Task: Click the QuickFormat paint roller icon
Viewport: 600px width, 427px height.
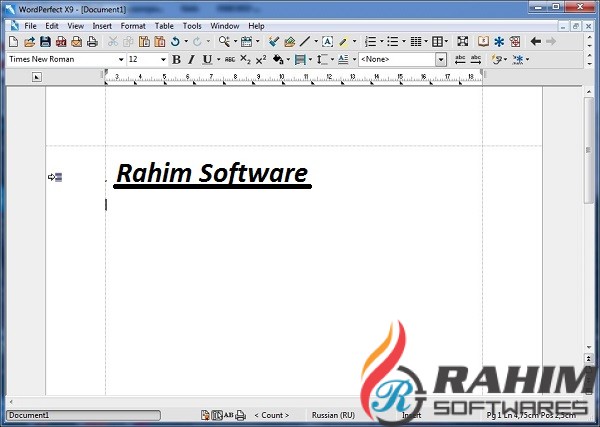Action: [x=274, y=41]
